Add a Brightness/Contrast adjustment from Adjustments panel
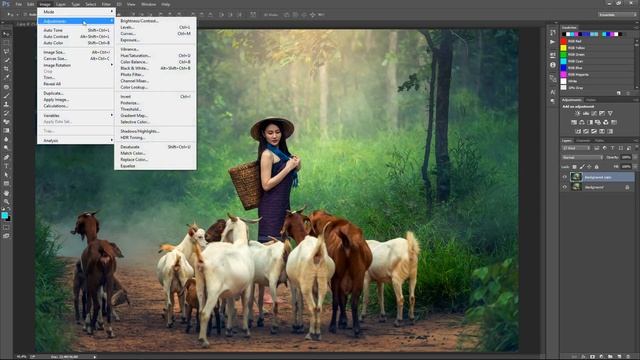 [578, 113]
